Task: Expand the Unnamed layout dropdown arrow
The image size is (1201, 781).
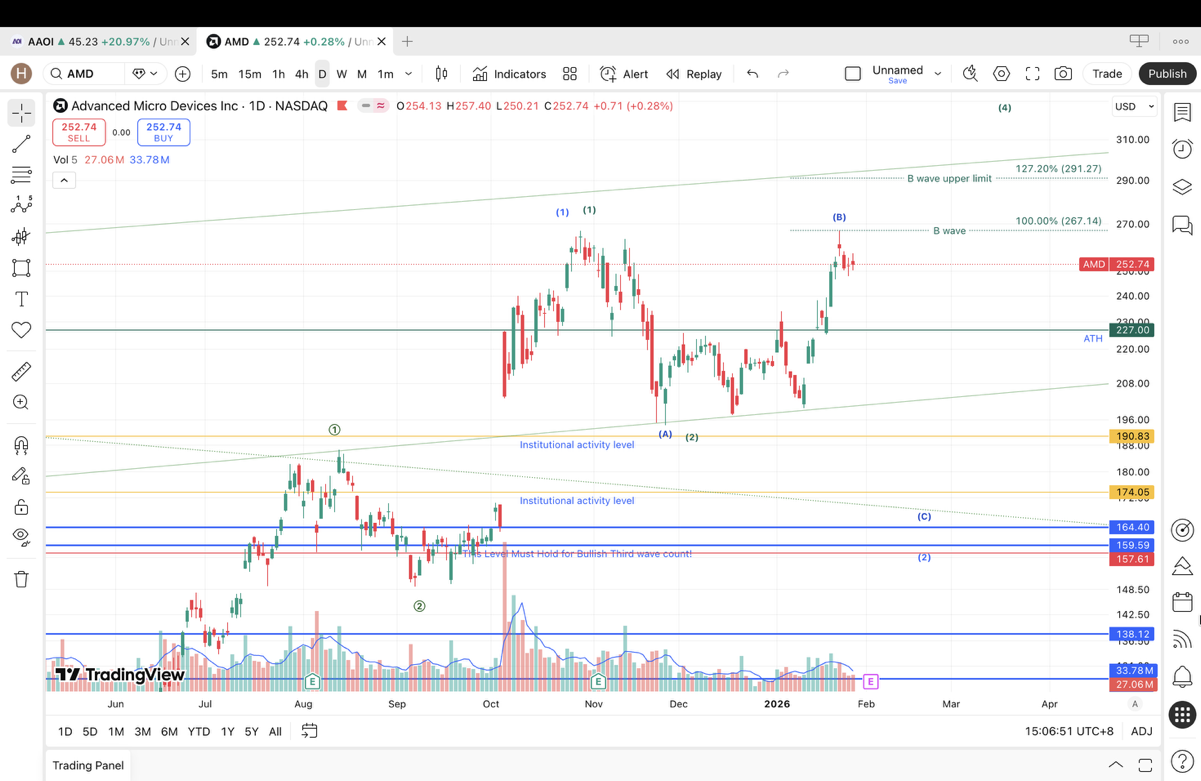Action: (938, 74)
